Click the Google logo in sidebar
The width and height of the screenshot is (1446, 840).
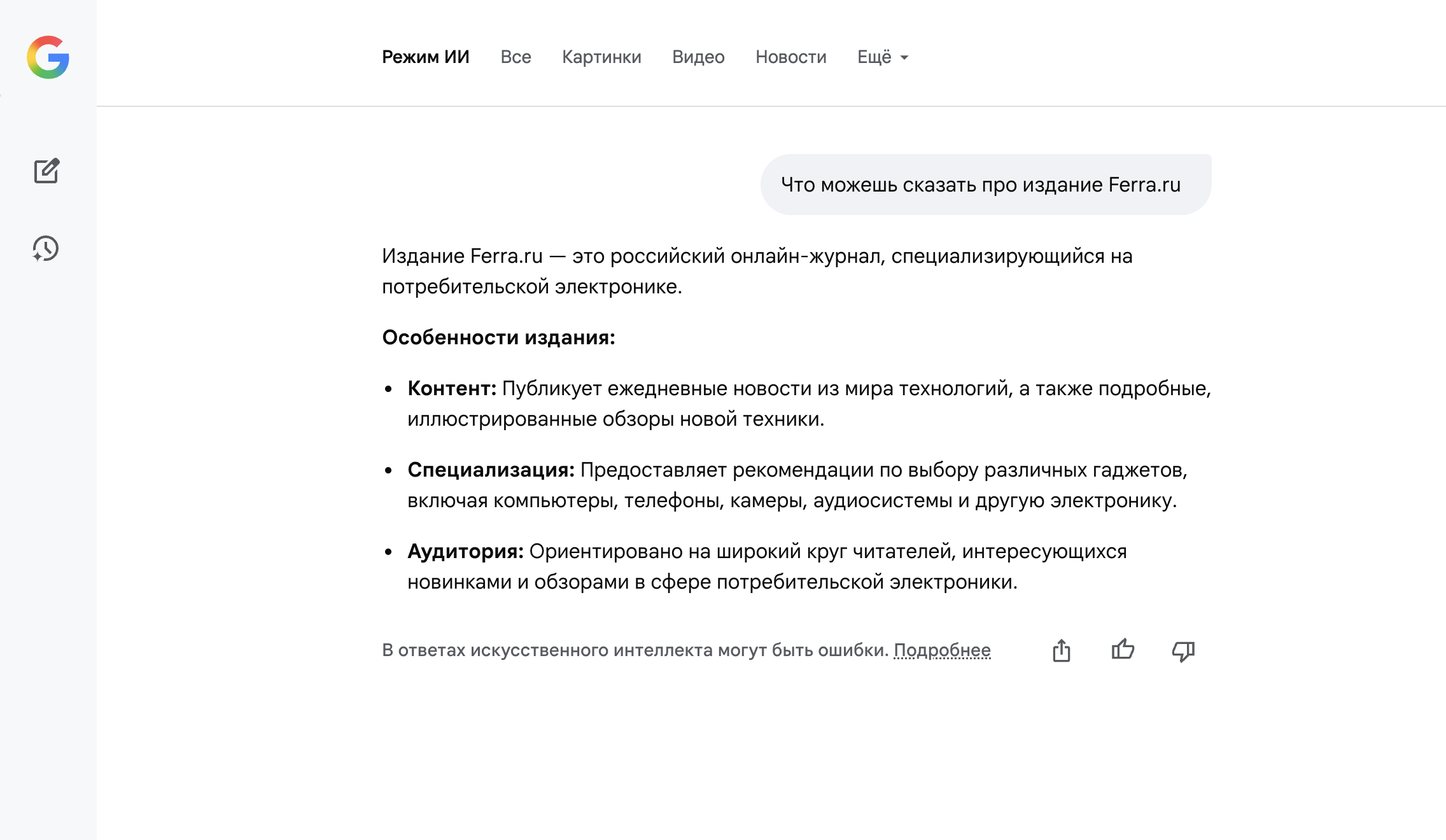pyautogui.click(x=48, y=57)
